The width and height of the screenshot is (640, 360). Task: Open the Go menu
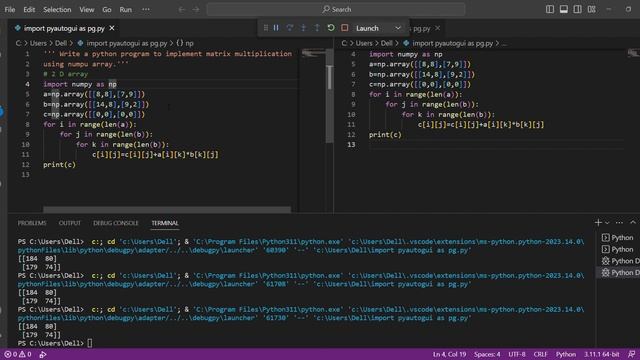point(107,9)
